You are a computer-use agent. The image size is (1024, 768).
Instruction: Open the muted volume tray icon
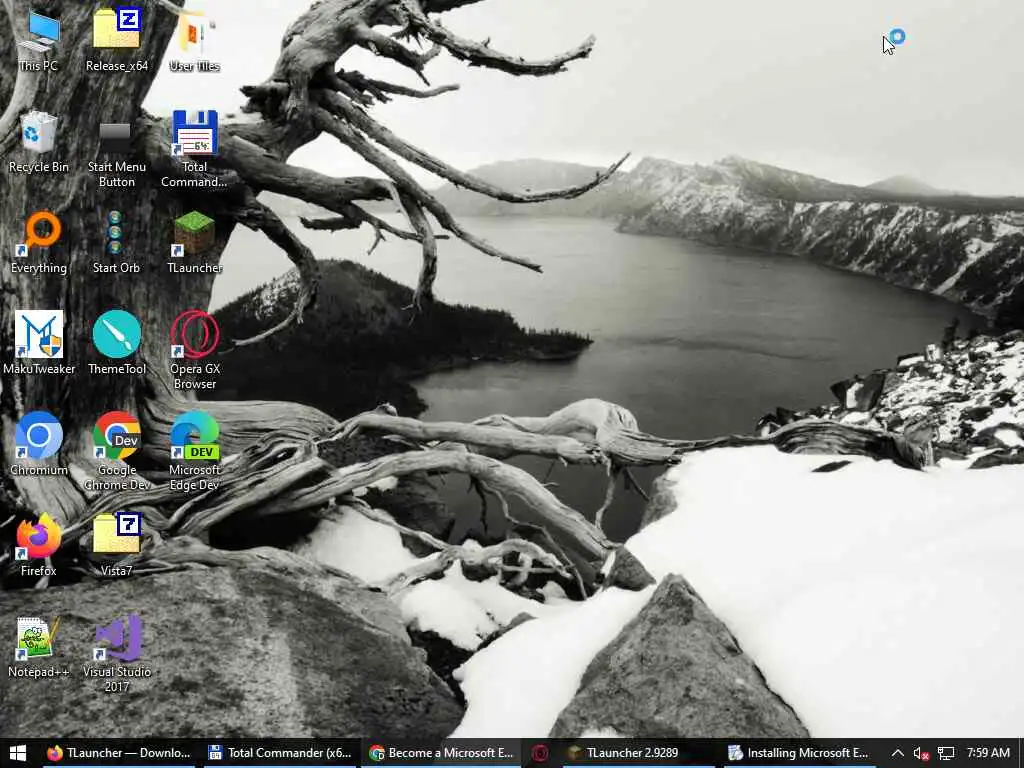pyautogui.click(x=921, y=753)
